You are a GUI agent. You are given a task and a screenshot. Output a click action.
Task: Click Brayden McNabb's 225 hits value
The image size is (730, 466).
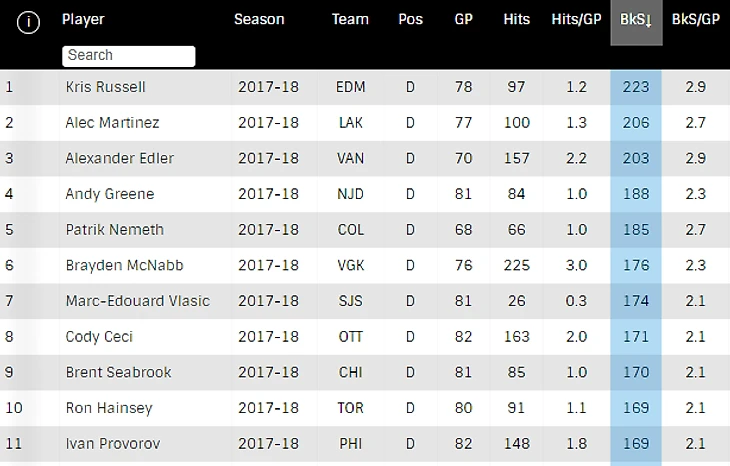516,265
